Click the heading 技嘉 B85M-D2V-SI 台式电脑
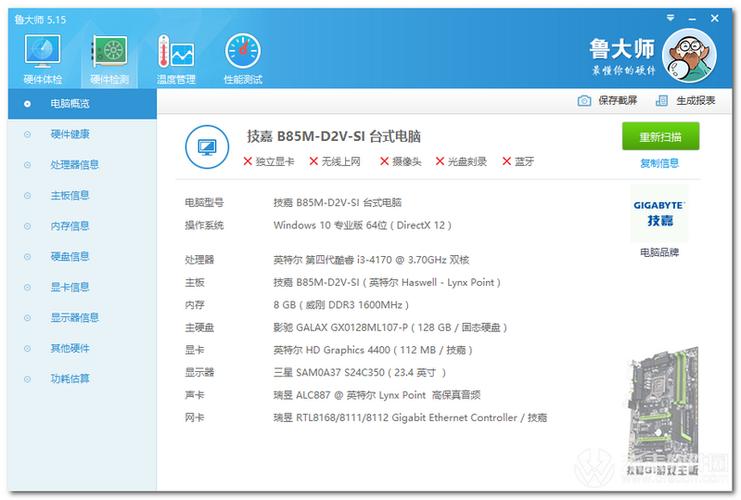The image size is (741, 500). [334, 137]
